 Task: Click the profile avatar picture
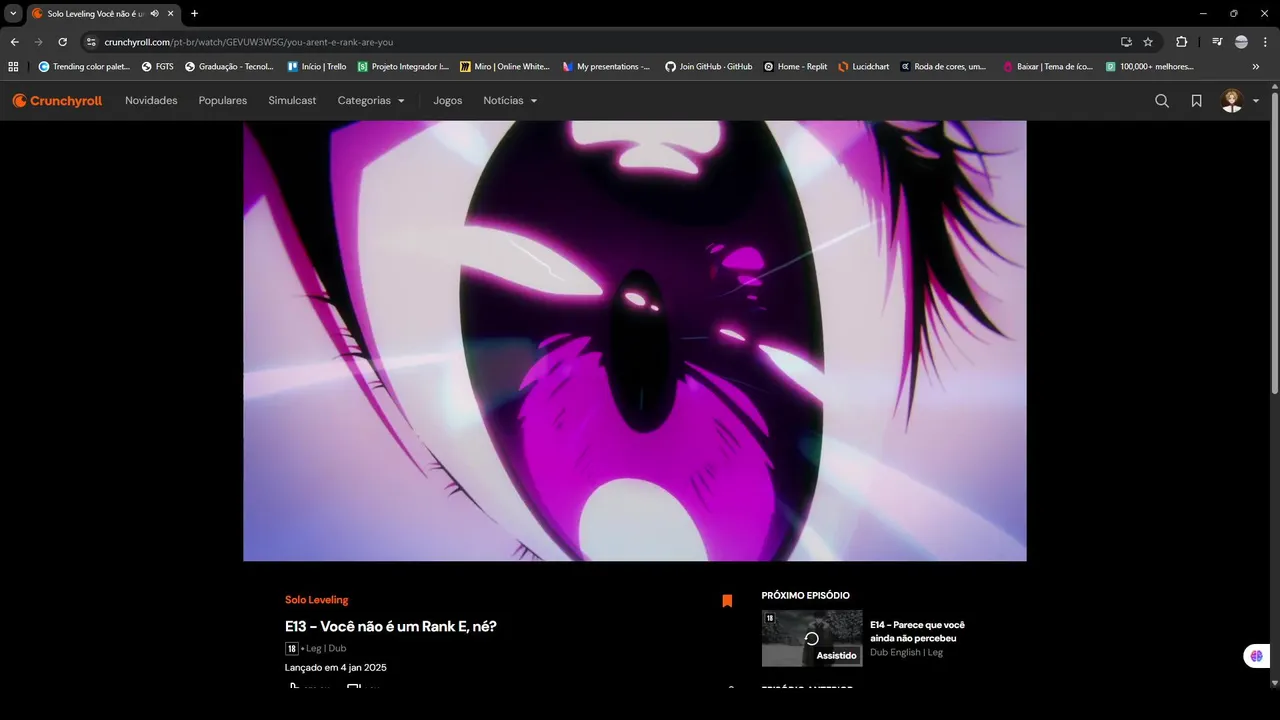pos(1232,101)
